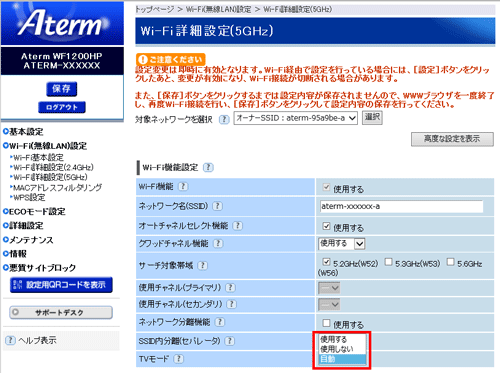The width and height of the screenshot is (500, 373).
Task: Click Wi-Fi(無線LAN)設定 in the breadcrumb
Action: point(219,9)
